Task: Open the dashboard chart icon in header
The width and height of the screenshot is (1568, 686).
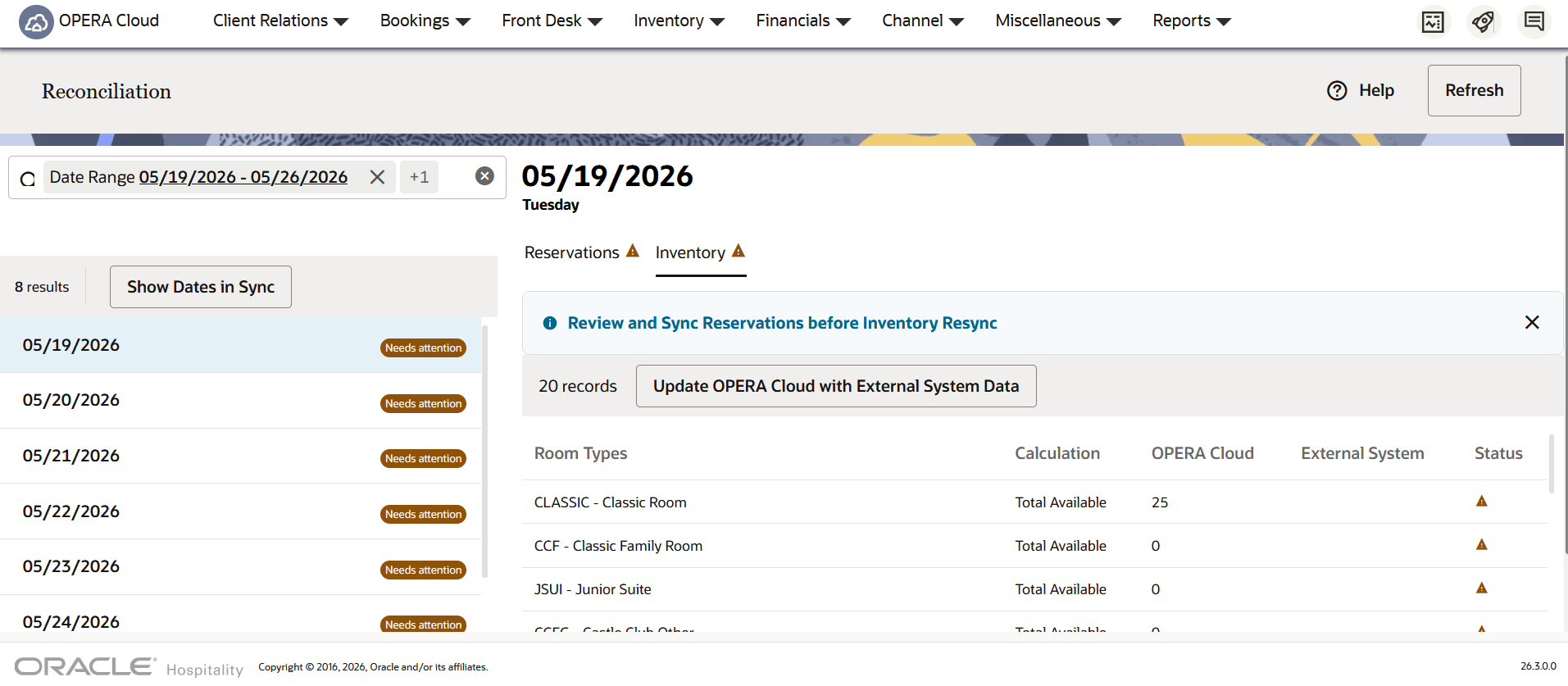Action: 1433,21
